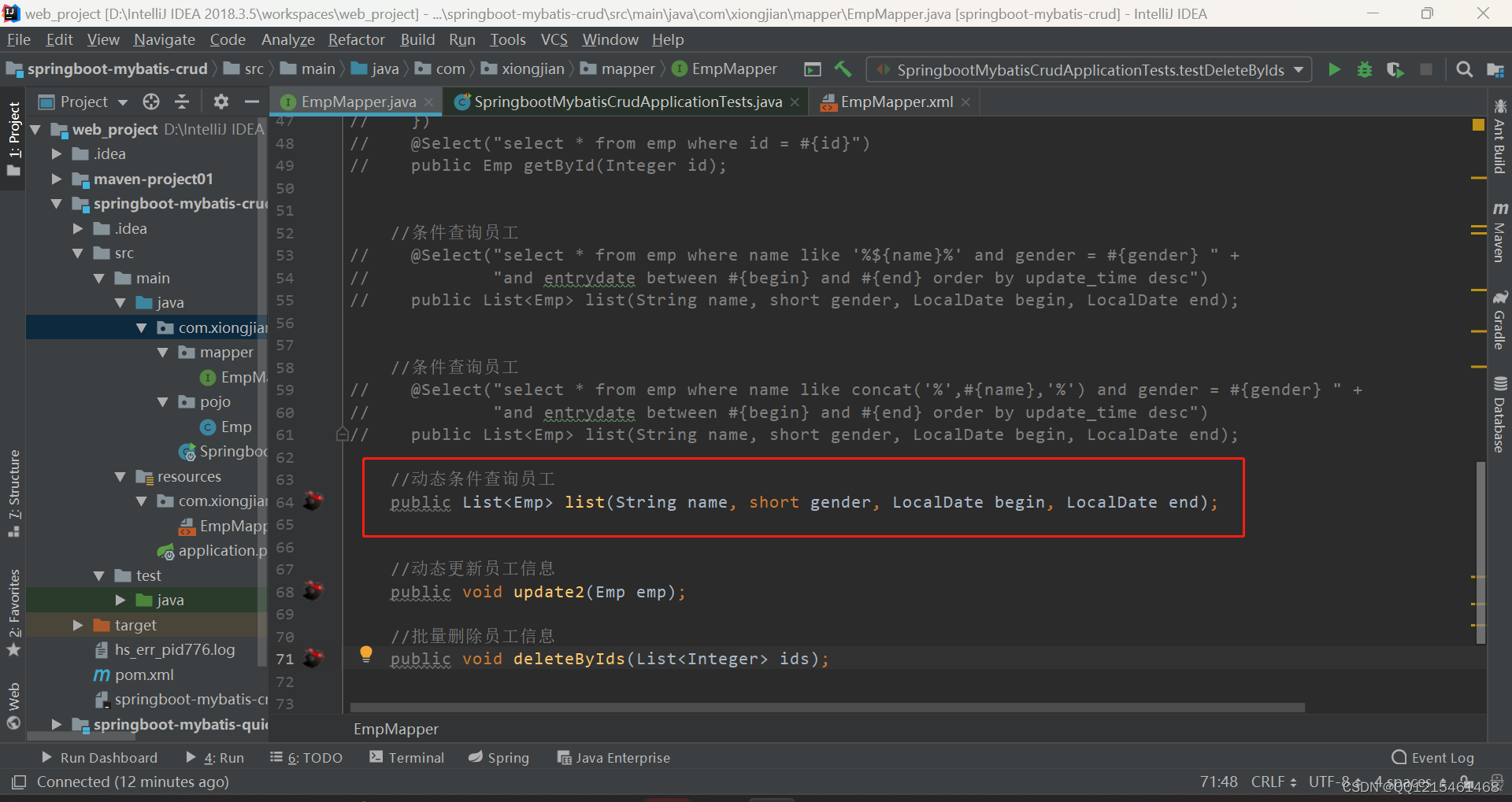
Task: Open Web tool window
Action: [13, 706]
